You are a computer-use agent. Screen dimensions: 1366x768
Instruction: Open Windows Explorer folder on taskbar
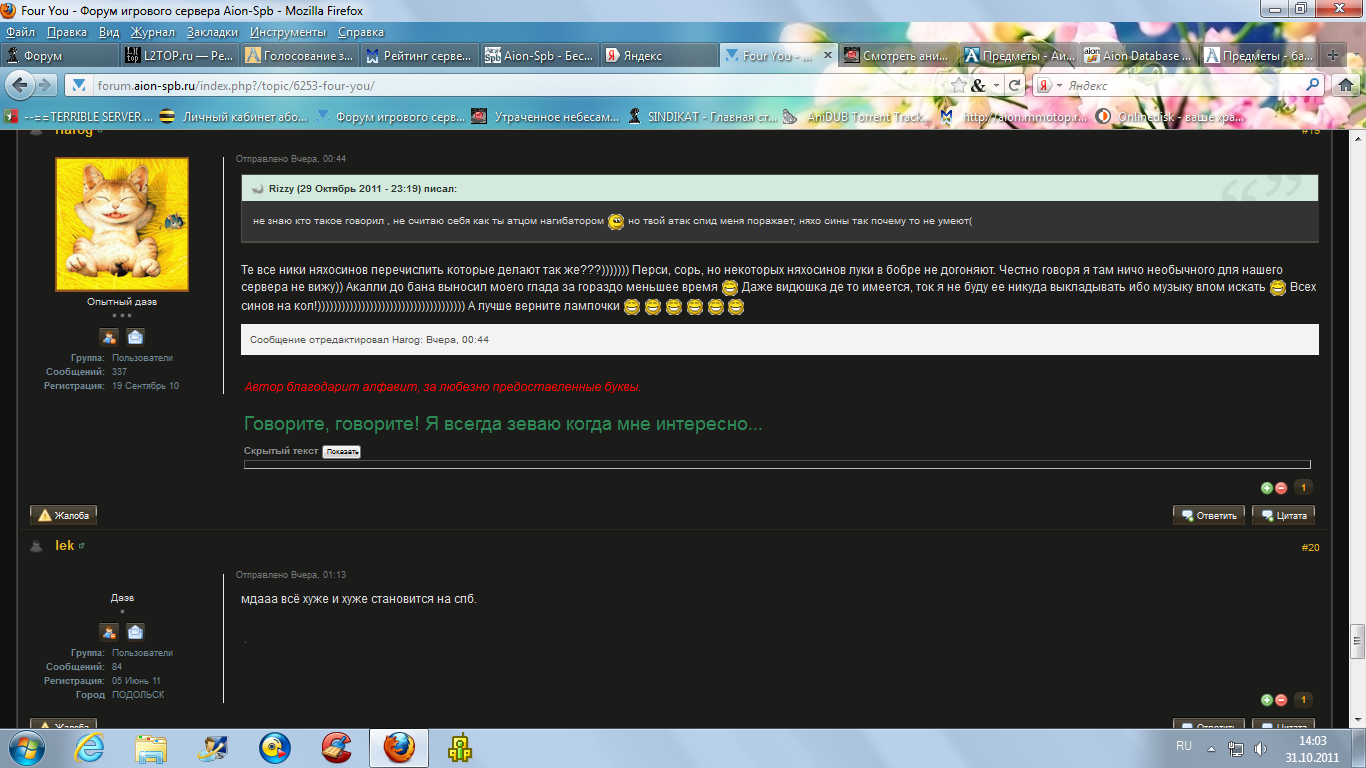[x=152, y=748]
